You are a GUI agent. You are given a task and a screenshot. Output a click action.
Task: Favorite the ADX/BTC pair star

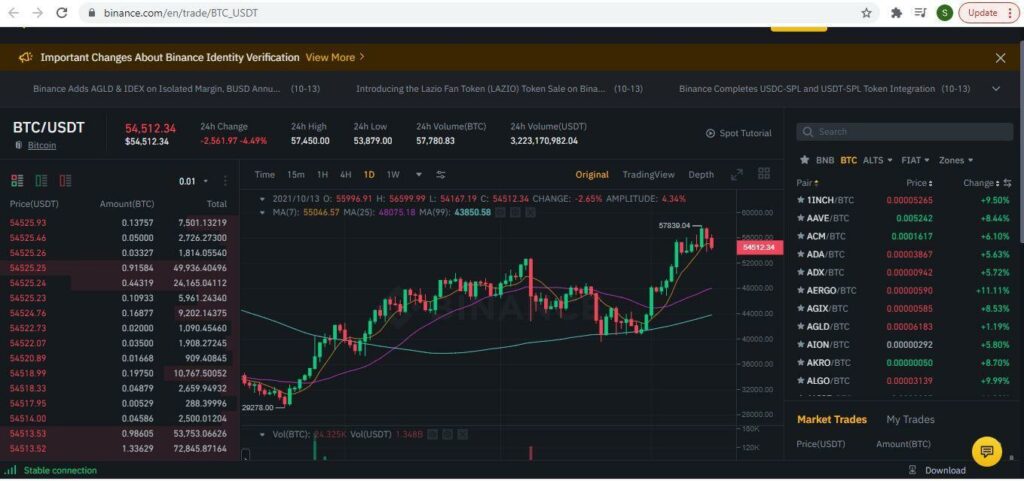click(x=801, y=272)
